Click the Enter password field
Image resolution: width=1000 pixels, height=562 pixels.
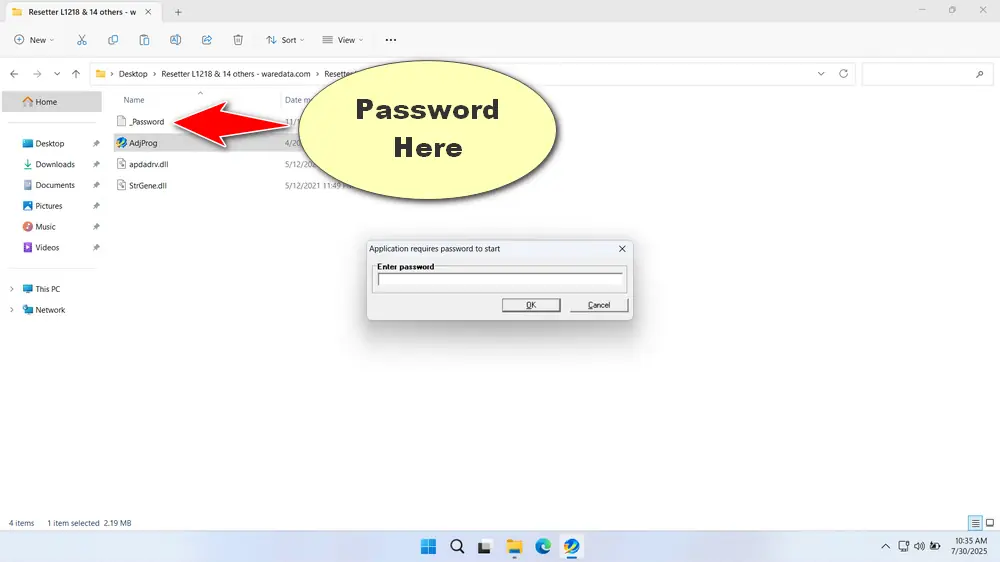[500, 279]
